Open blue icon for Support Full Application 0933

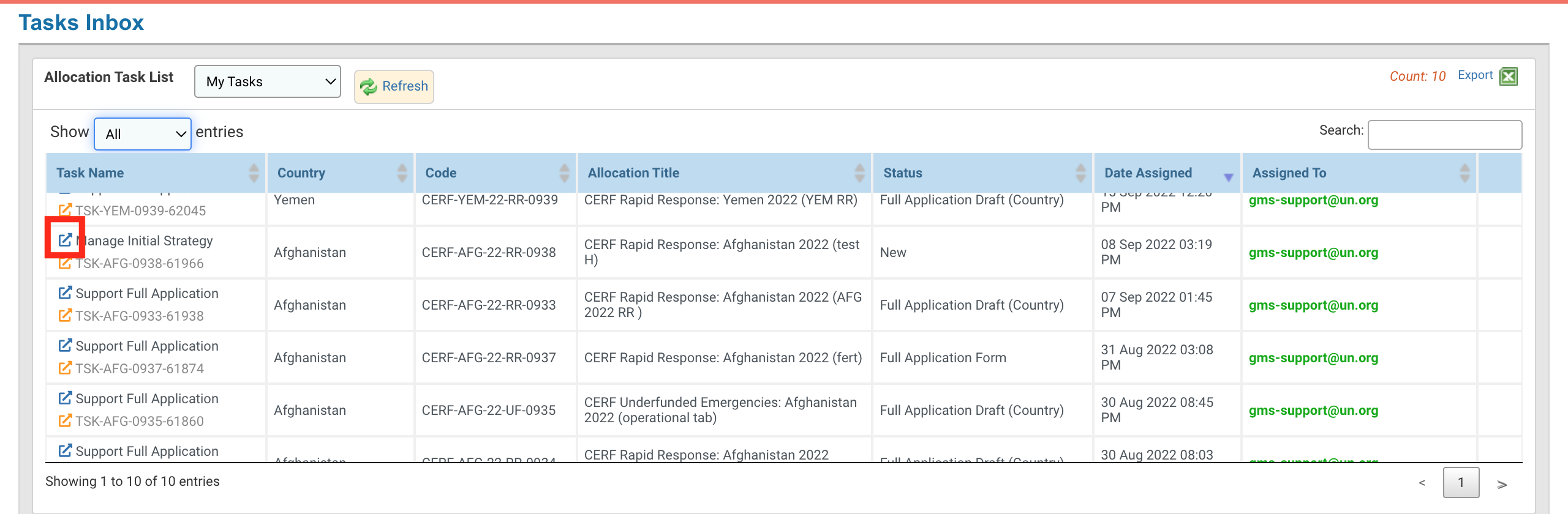pos(65,293)
